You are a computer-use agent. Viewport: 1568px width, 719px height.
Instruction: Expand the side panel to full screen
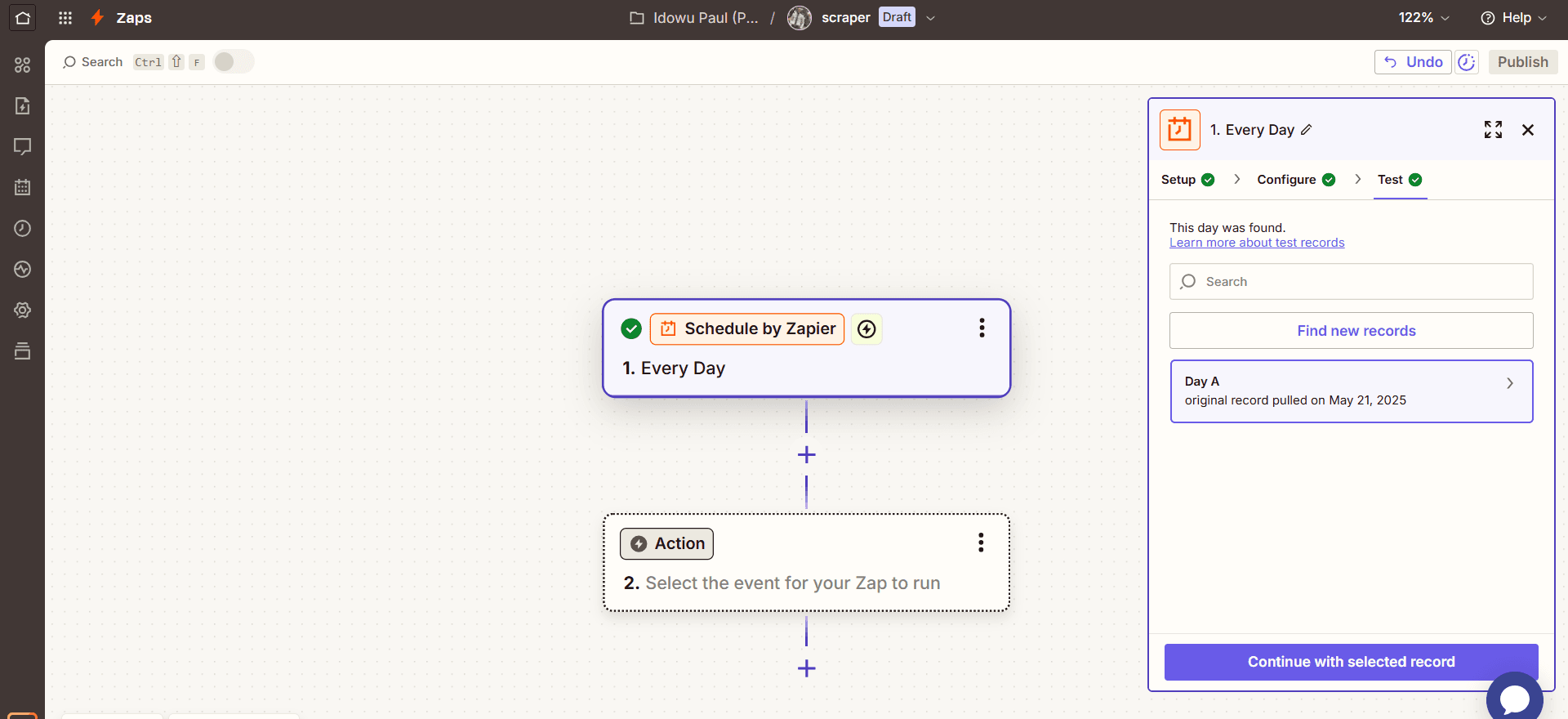click(x=1493, y=130)
